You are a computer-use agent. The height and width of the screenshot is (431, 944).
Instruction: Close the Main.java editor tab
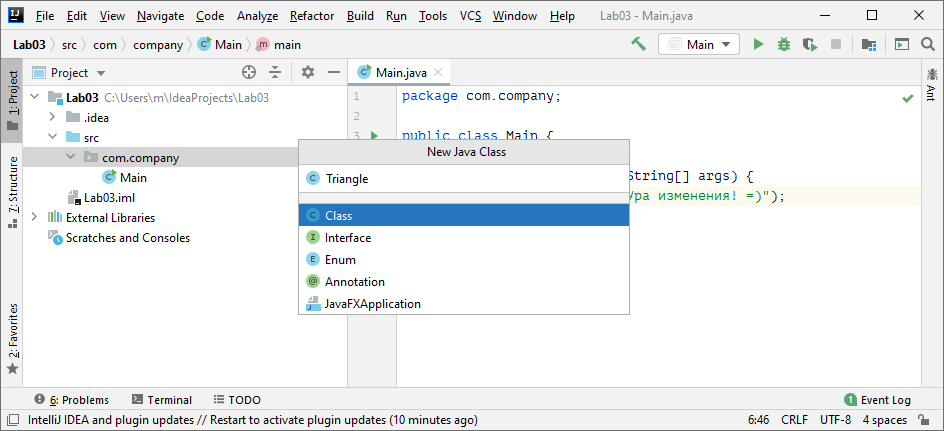(x=438, y=73)
